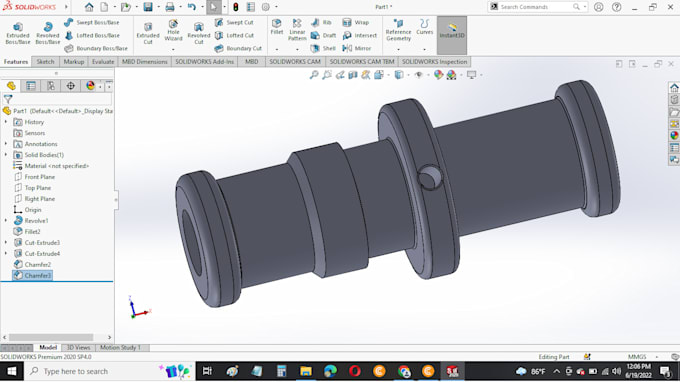The width and height of the screenshot is (680, 382).
Task: Apply the Fillet tool
Action: point(277,27)
